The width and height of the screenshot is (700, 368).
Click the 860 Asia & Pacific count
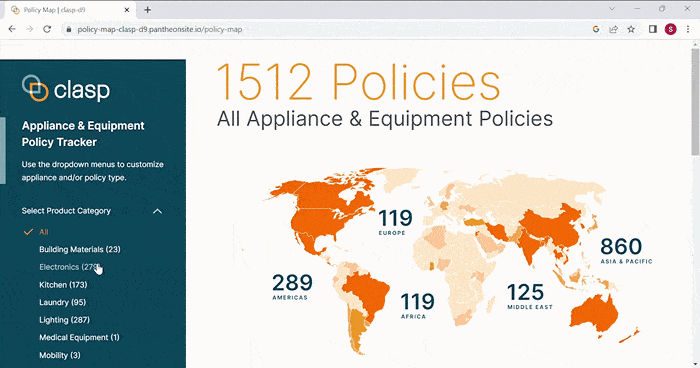[x=626, y=250]
